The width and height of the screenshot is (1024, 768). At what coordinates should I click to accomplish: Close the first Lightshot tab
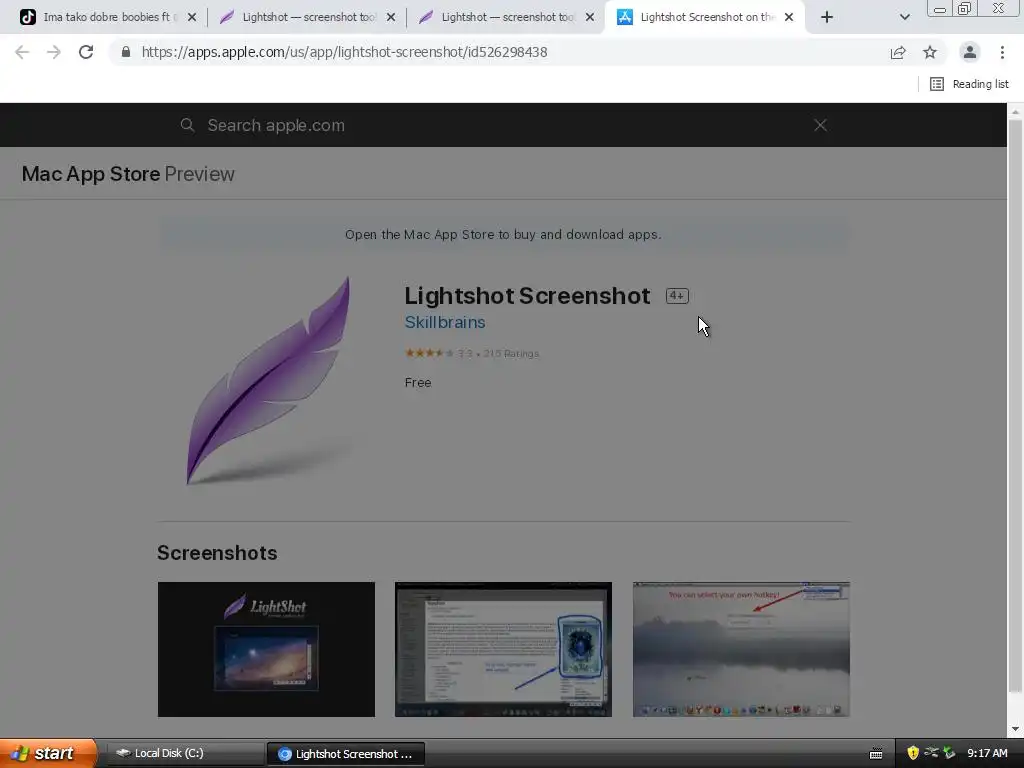[x=391, y=17]
